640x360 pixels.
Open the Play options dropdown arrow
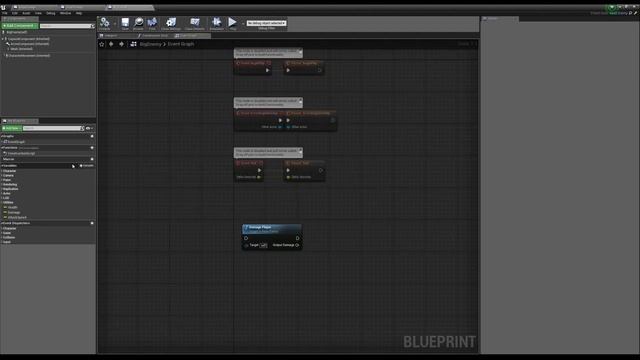click(242, 23)
